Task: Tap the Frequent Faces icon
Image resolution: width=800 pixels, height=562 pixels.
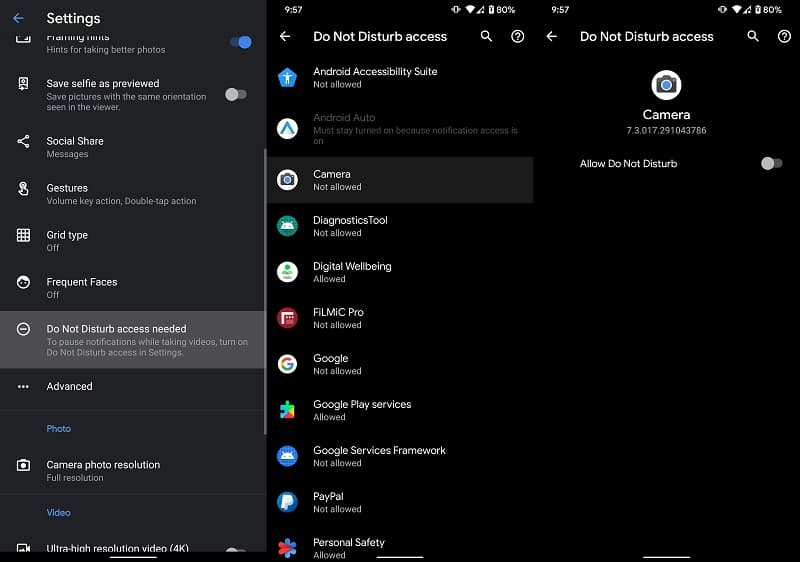Action: pos(23,282)
